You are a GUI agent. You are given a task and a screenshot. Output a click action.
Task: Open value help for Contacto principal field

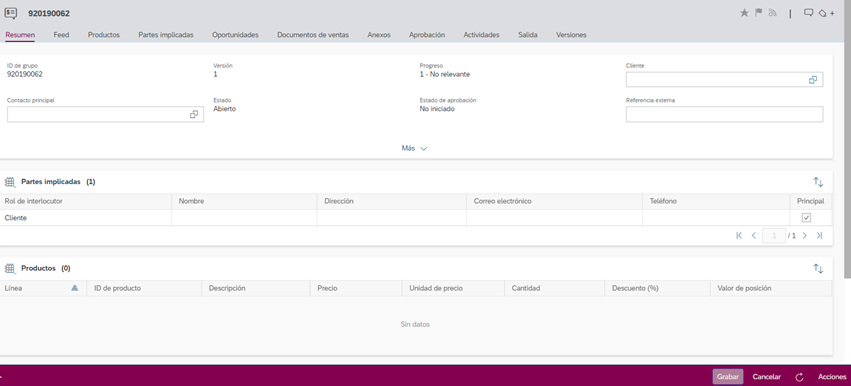tap(194, 115)
